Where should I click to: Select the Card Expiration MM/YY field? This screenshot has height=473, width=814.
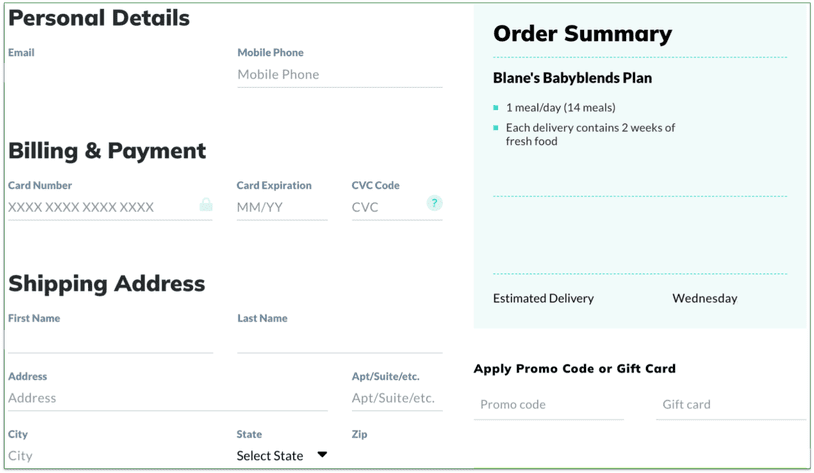(281, 207)
